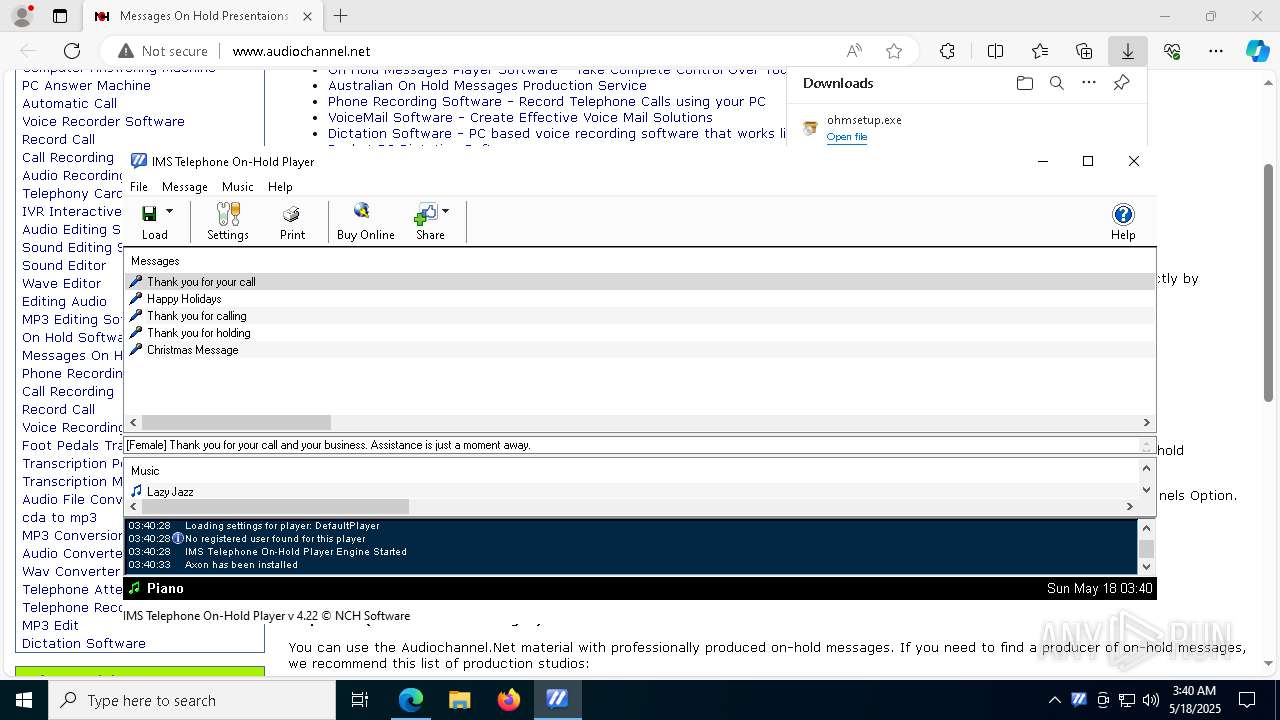Click the Piano now-playing status label
The width and height of the screenshot is (1280, 720).
point(165,589)
